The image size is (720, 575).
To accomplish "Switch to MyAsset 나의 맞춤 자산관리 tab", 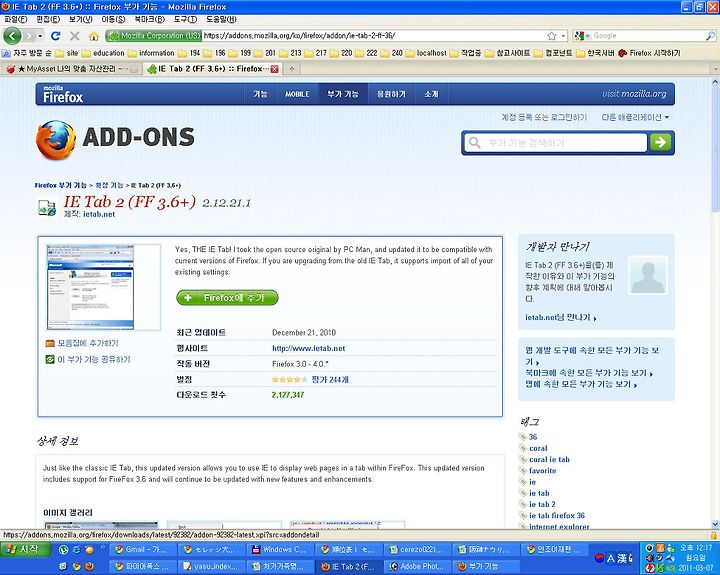I will tap(71, 69).
